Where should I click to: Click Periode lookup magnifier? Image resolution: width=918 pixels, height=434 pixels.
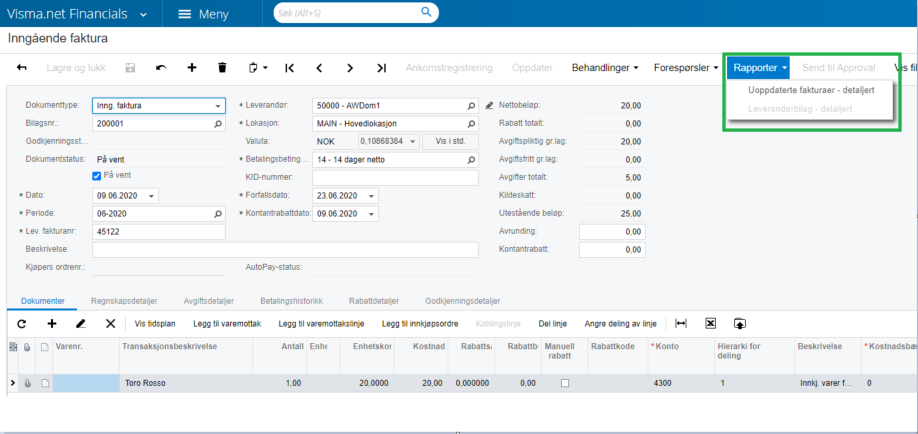218,214
